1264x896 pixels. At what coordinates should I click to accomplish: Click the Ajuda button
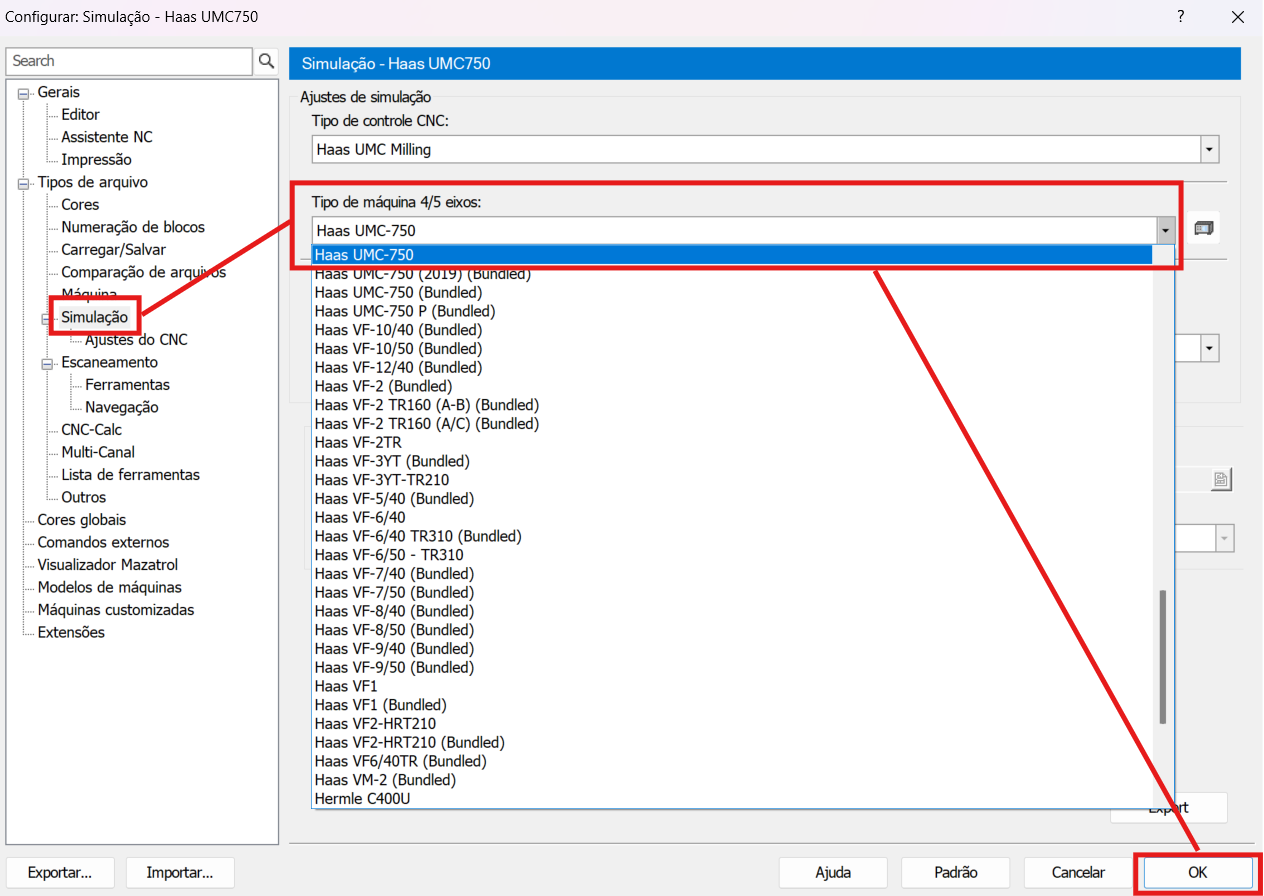[x=832, y=873]
